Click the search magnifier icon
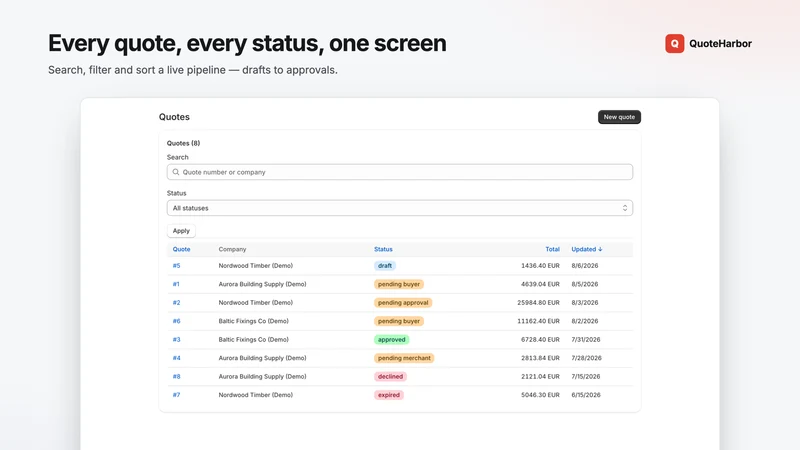The height and width of the screenshot is (450, 800). click(x=176, y=172)
